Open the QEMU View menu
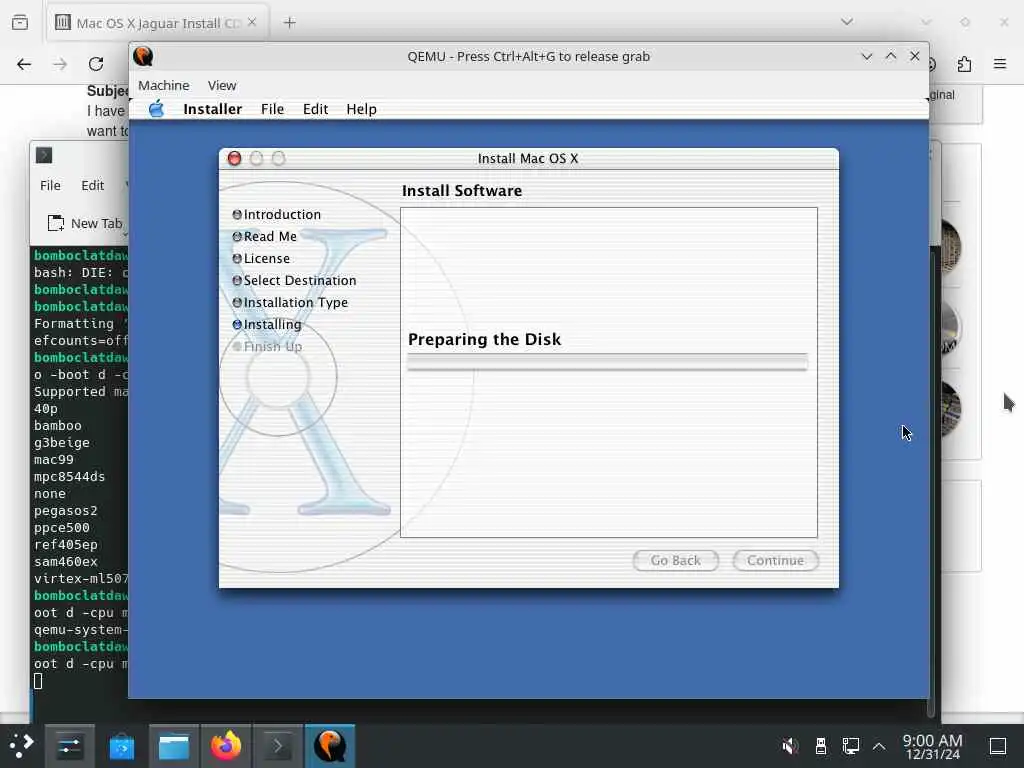The width and height of the screenshot is (1024, 768). pos(222,86)
